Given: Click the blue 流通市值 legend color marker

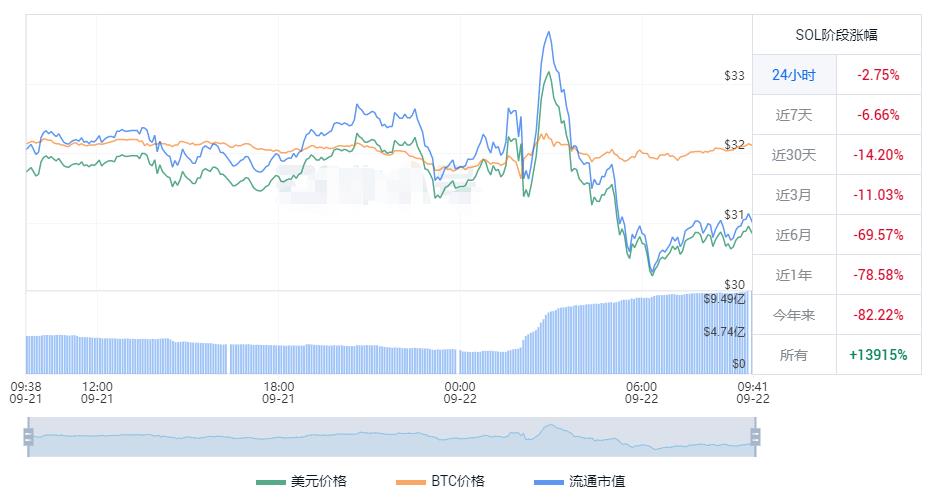Looking at the screenshot, I should coord(549,482).
